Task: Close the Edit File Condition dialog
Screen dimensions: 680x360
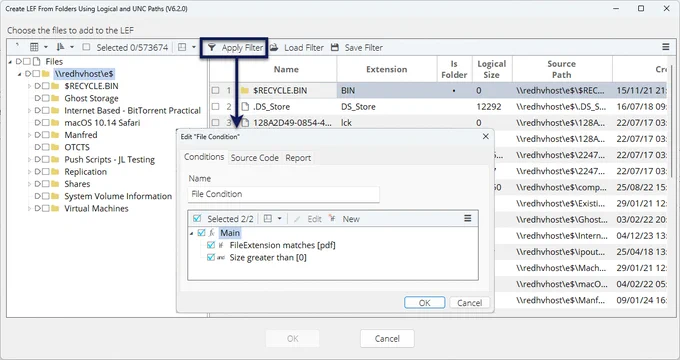Action: pyautogui.click(x=486, y=136)
